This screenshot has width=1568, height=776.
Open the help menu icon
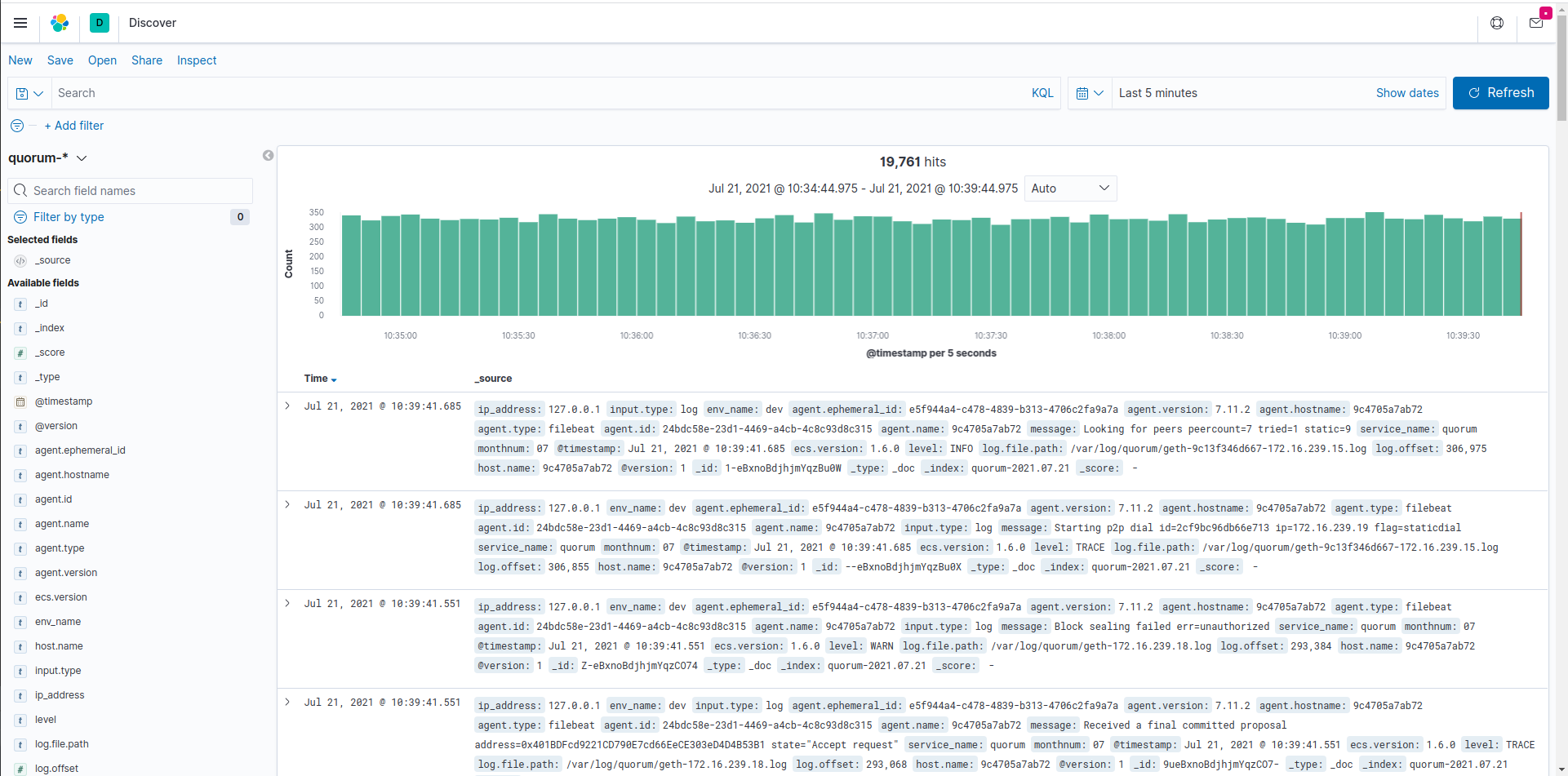1497,23
